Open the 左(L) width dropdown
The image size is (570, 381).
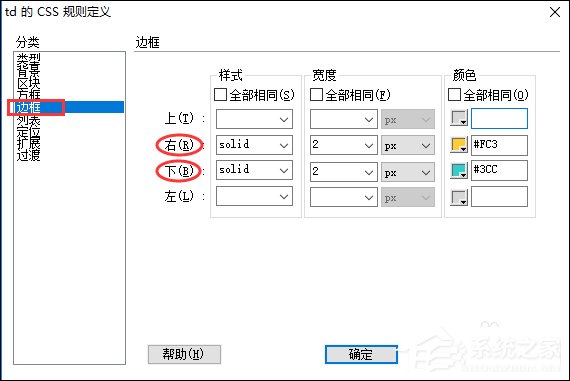344,197
